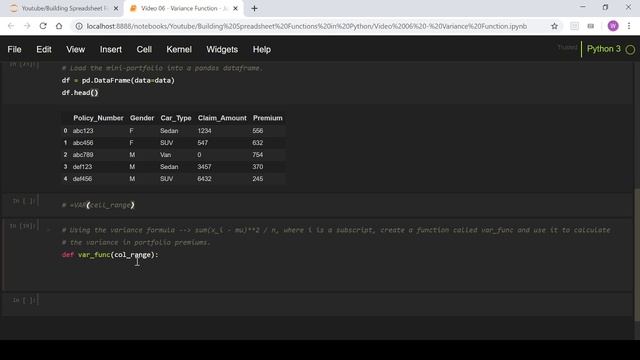Click the browser forward arrow
This screenshot has height=360, width=640.
(27, 26)
